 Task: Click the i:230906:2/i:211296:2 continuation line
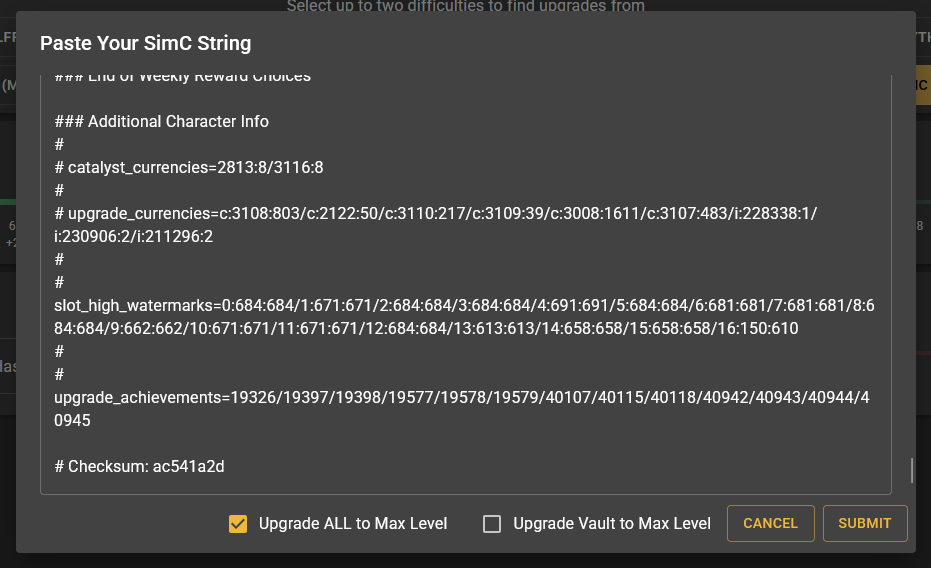pos(133,236)
